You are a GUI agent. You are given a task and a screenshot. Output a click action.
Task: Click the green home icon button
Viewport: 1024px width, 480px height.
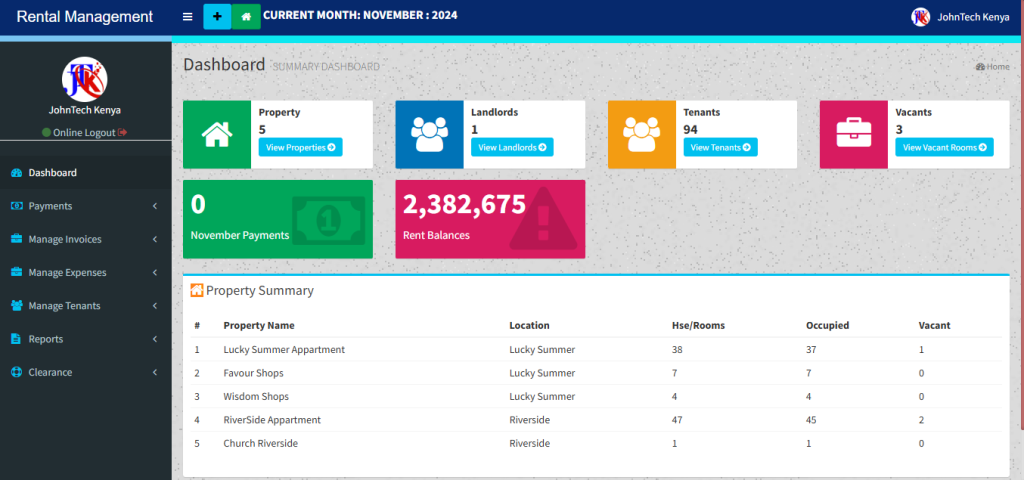246,17
